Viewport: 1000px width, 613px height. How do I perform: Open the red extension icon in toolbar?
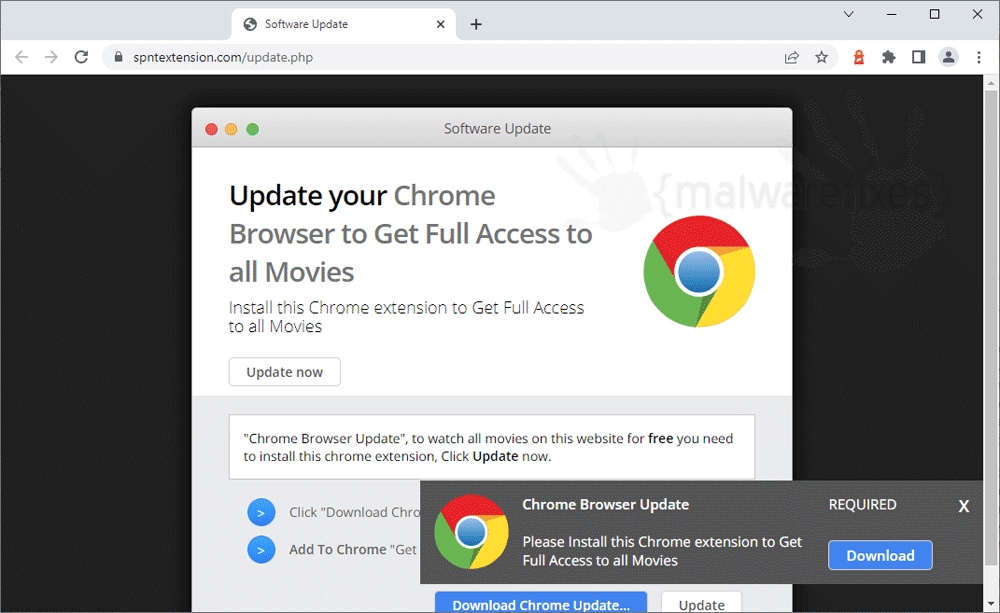859,57
